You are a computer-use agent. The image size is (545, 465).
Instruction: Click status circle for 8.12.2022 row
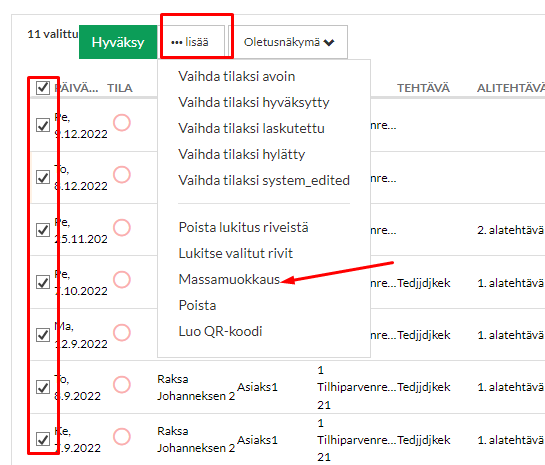coord(122,175)
